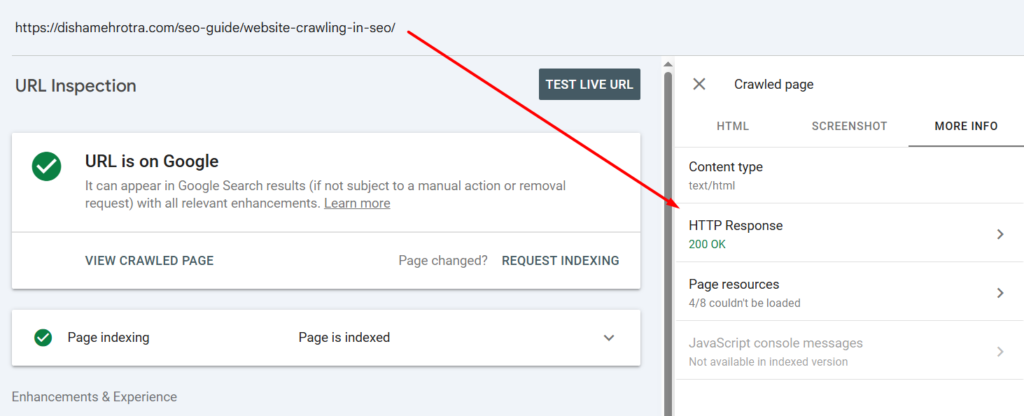Close the Crawled page panel
The image size is (1024, 416).
tap(699, 85)
